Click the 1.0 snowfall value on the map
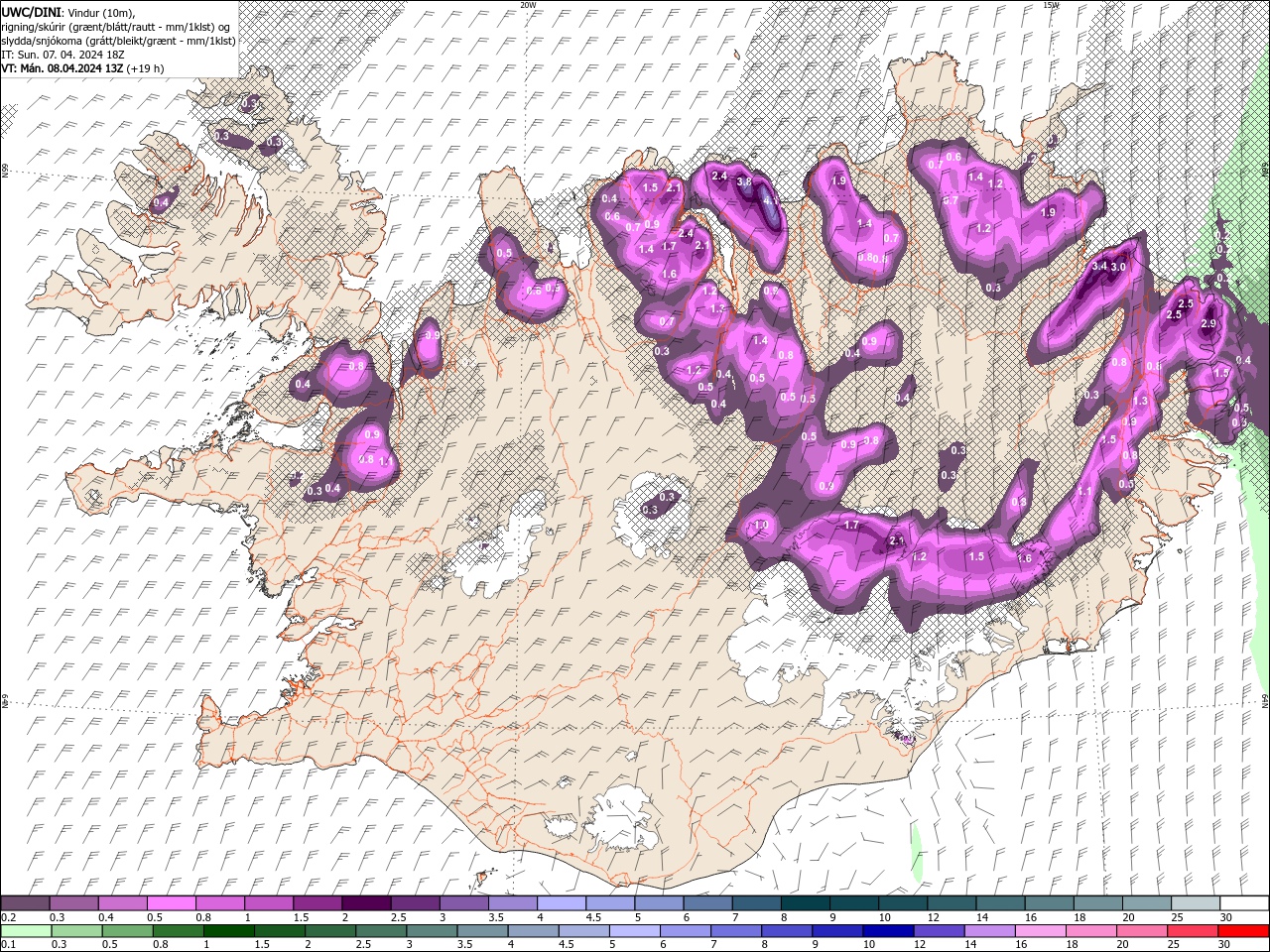Screen dimensions: 1270x952 762,526
